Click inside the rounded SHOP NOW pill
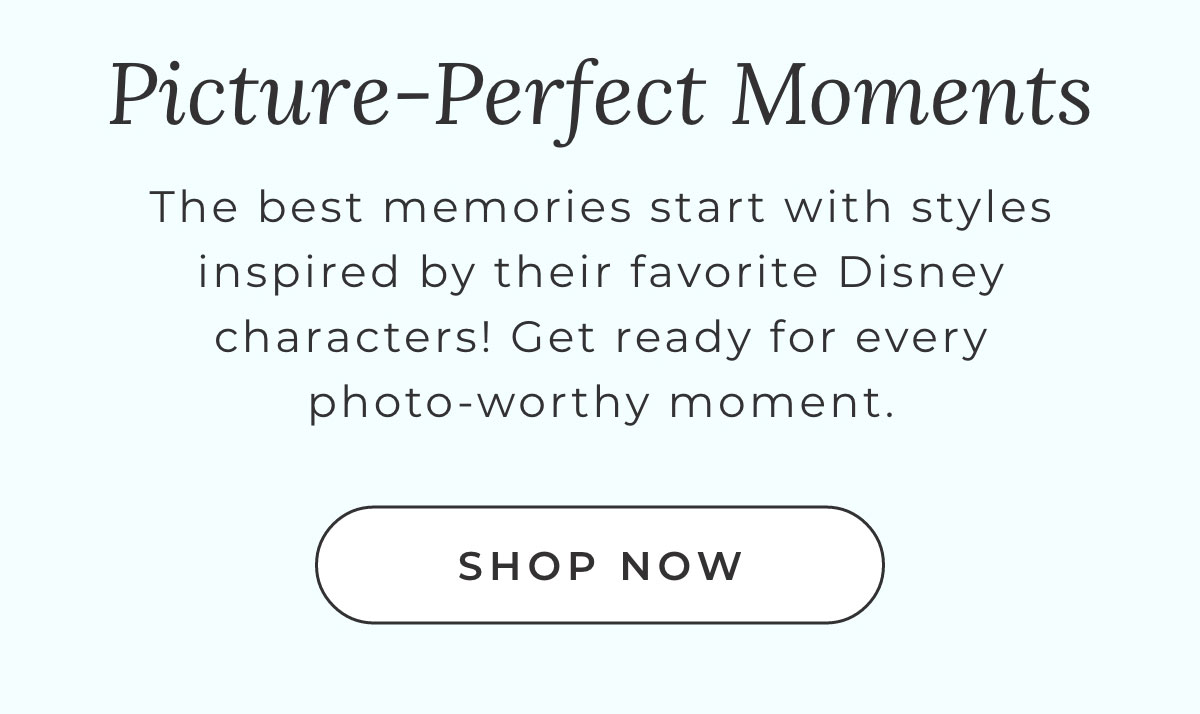The width and height of the screenshot is (1200, 714). coord(600,565)
